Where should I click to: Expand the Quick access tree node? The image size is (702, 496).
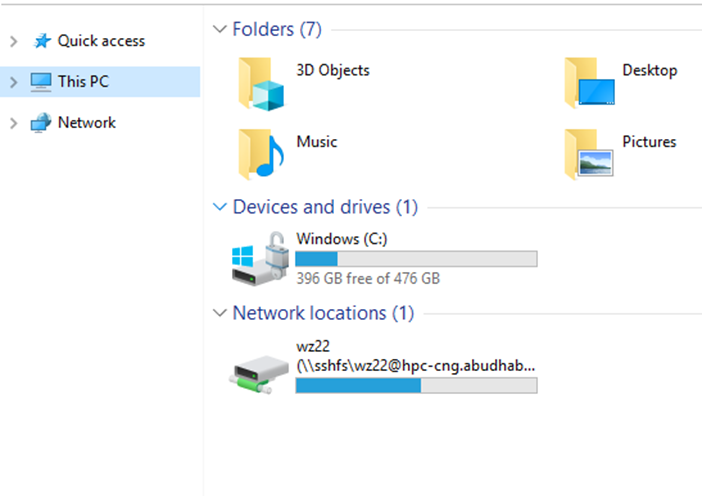pos(13,41)
